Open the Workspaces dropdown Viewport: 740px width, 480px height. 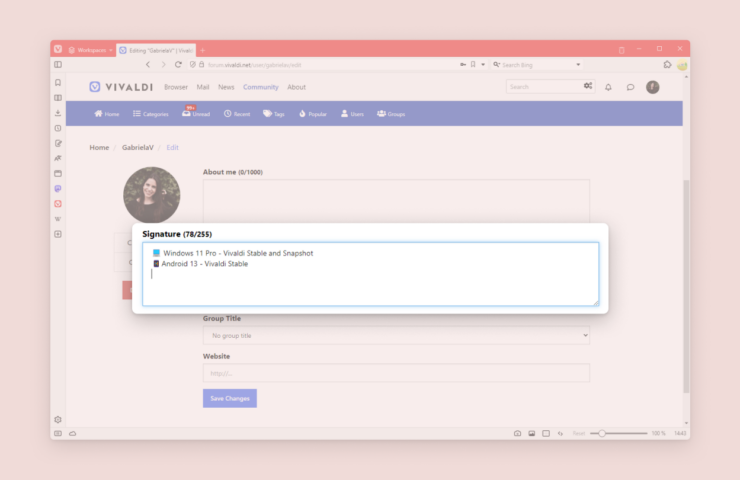click(90, 50)
